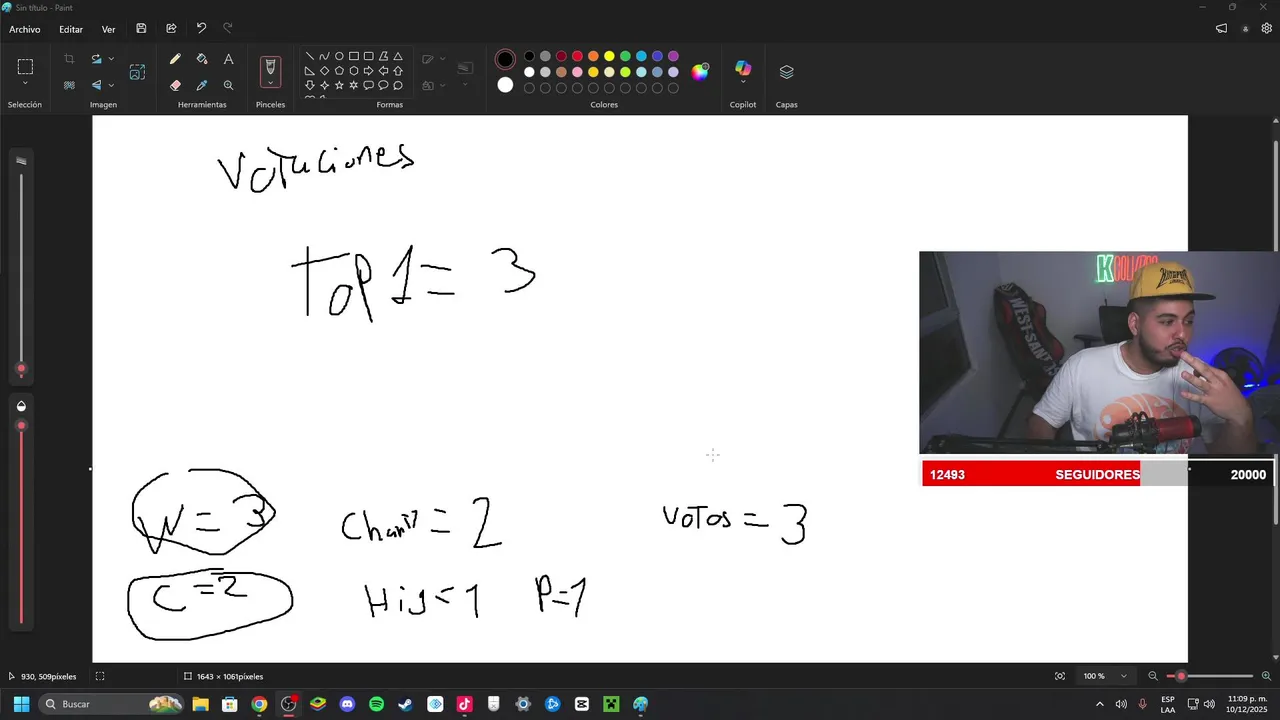Choose the straight Line shape

(x=310, y=56)
